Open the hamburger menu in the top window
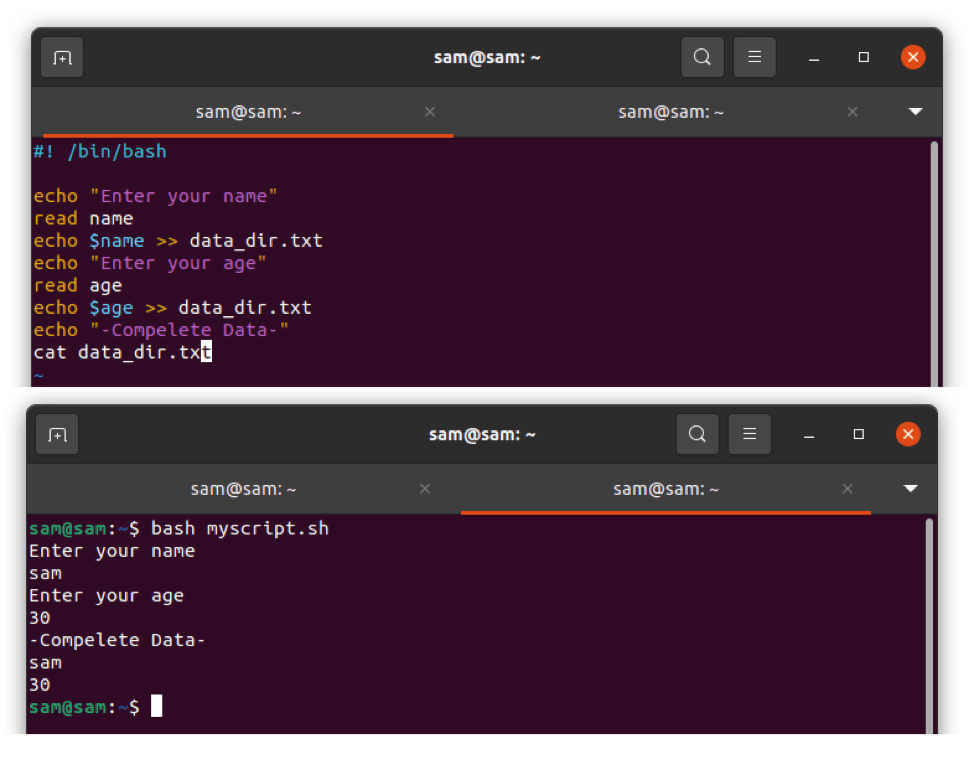972x762 pixels. [755, 57]
